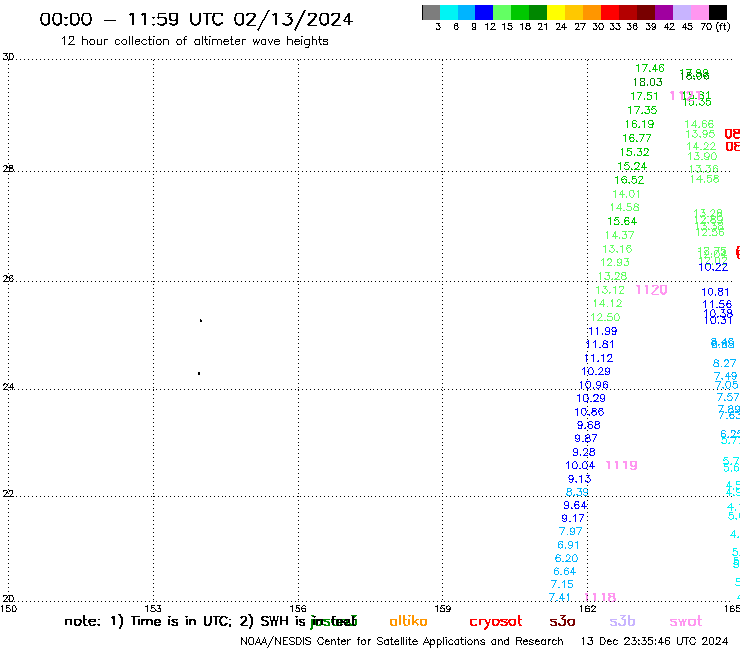Select the wave height reading 7.97
The height and width of the screenshot is (650, 740).
click(x=570, y=532)
